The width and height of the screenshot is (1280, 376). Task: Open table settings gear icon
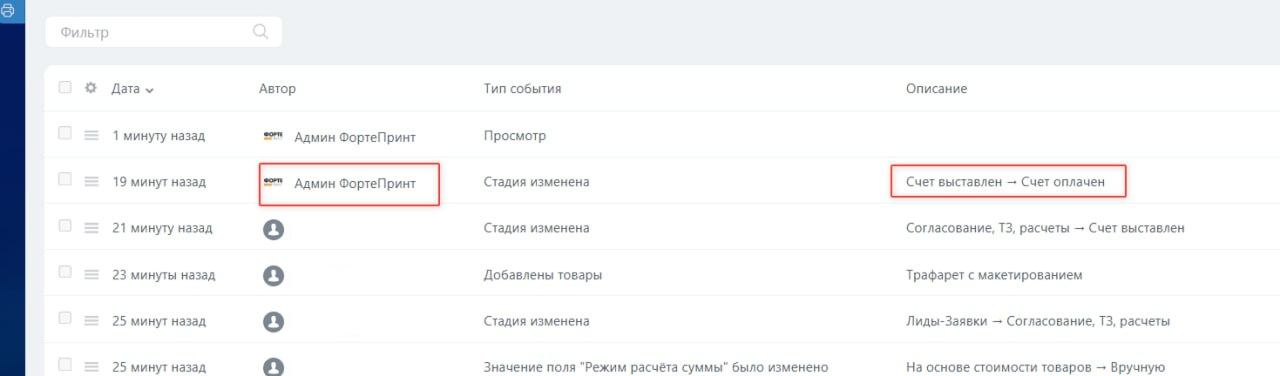click(91, 88)
